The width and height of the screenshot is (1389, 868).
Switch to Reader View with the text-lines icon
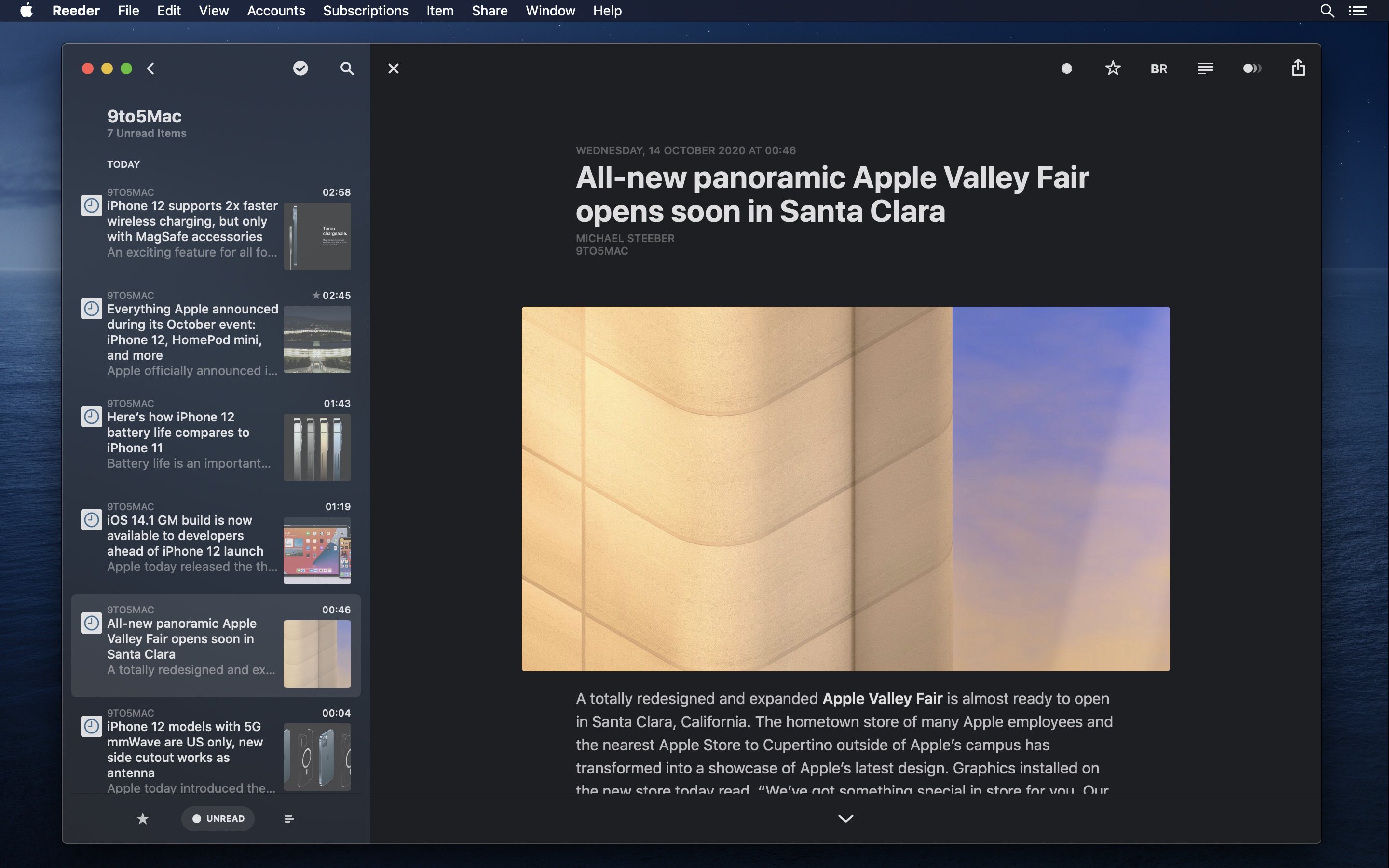click(x=1205, y=69)
